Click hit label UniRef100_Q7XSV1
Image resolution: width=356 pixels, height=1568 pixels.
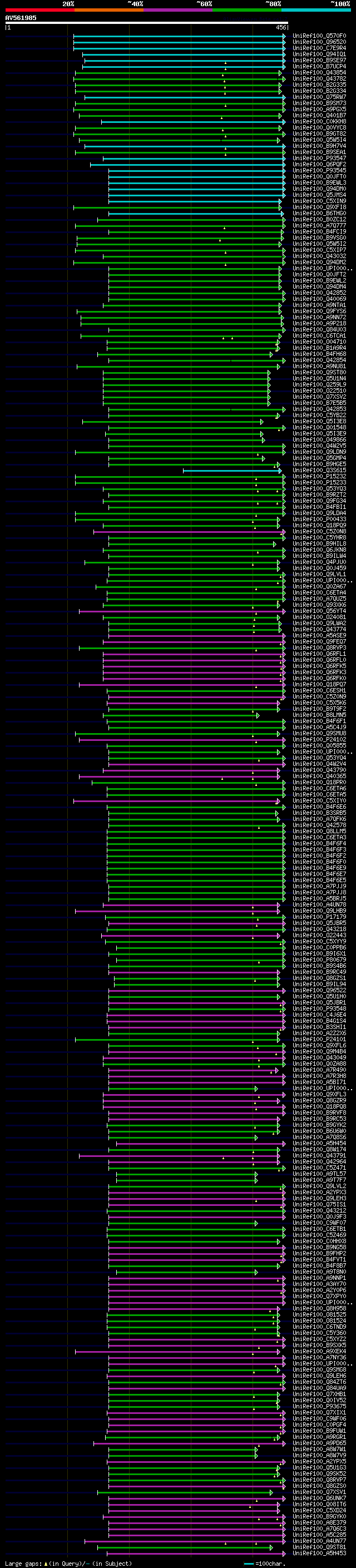[319, 1492]
